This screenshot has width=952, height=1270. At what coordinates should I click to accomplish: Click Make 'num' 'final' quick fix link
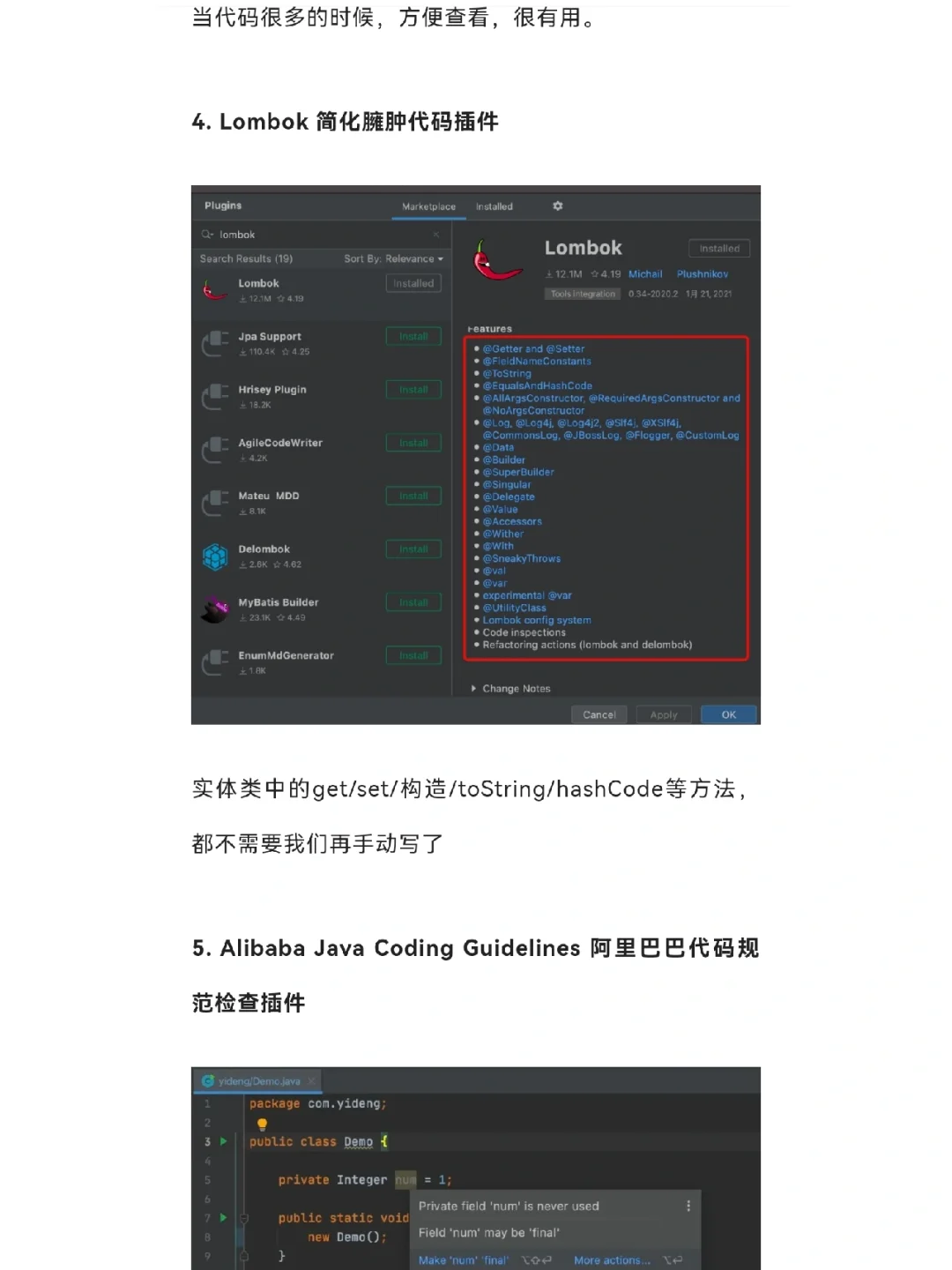coord(463,1260)
